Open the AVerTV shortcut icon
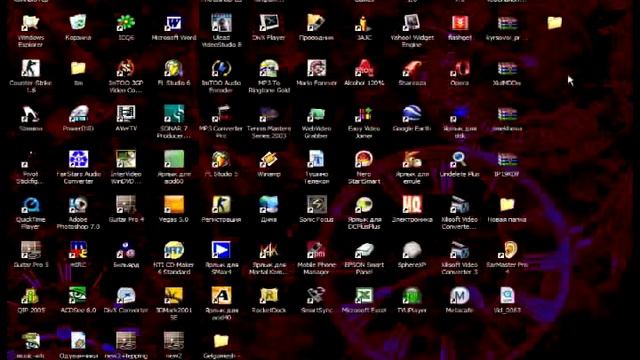640x360 pixels. click(x=126, y=114)
